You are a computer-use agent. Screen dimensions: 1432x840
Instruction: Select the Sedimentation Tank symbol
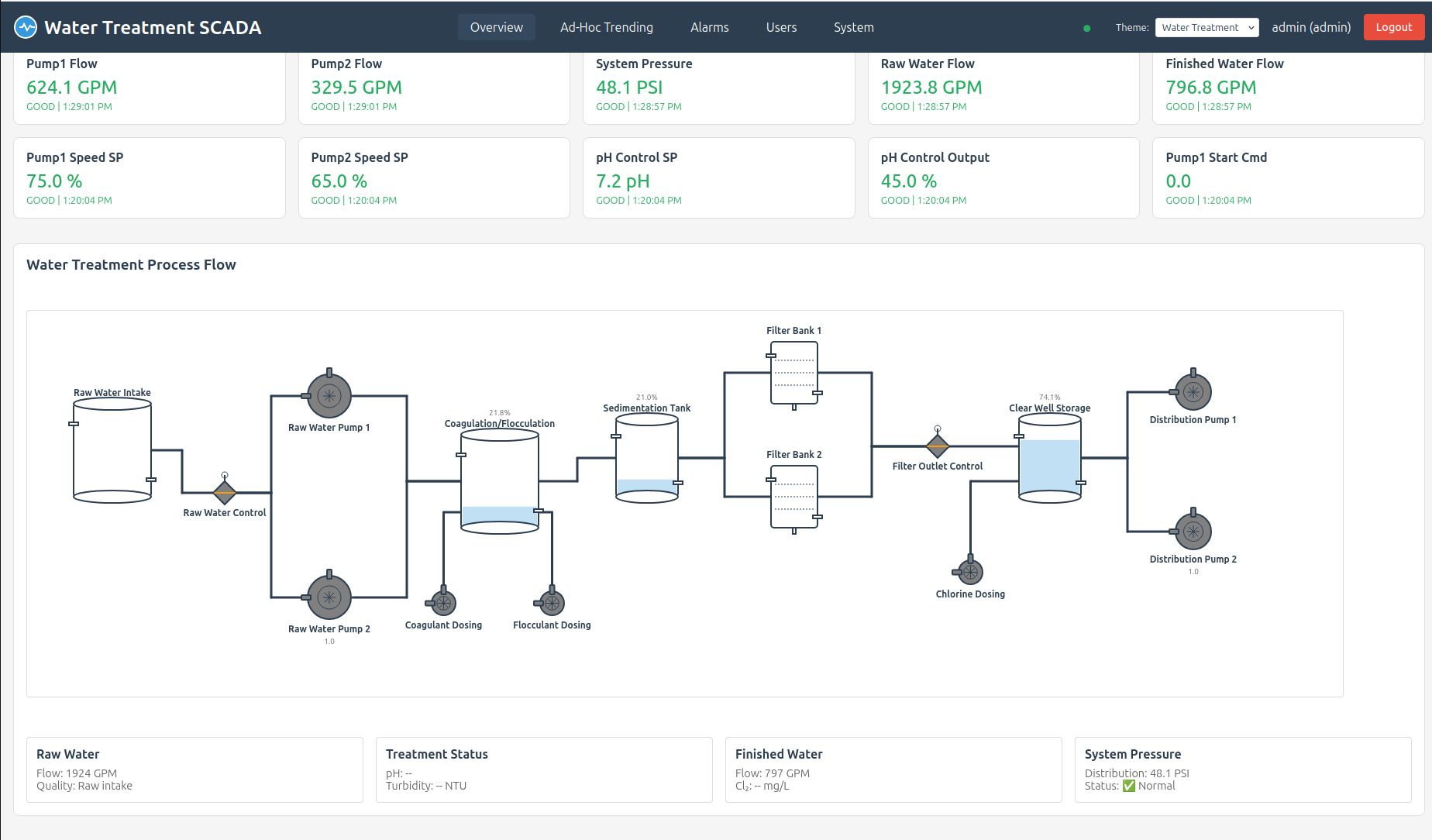tap(647, 459)
